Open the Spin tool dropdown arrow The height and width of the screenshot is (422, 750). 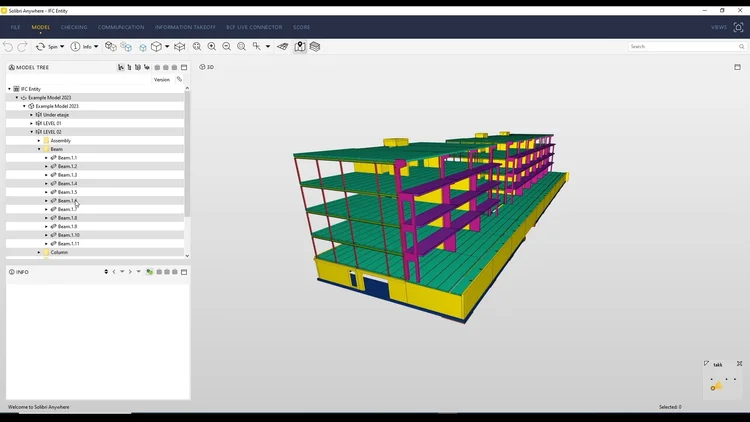point(62,46)
